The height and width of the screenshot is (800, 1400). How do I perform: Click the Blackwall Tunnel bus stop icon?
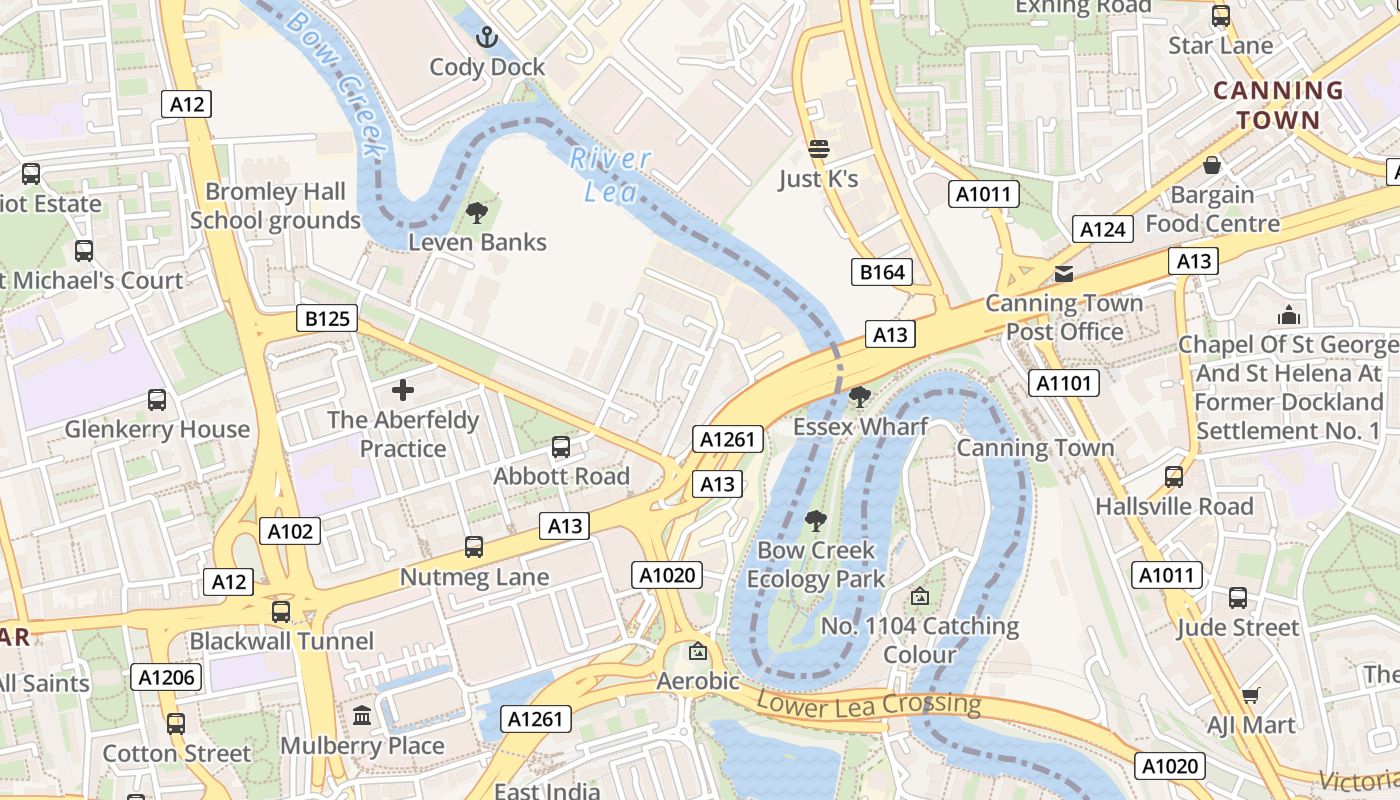pyautogui.click(x=281, y=611)
